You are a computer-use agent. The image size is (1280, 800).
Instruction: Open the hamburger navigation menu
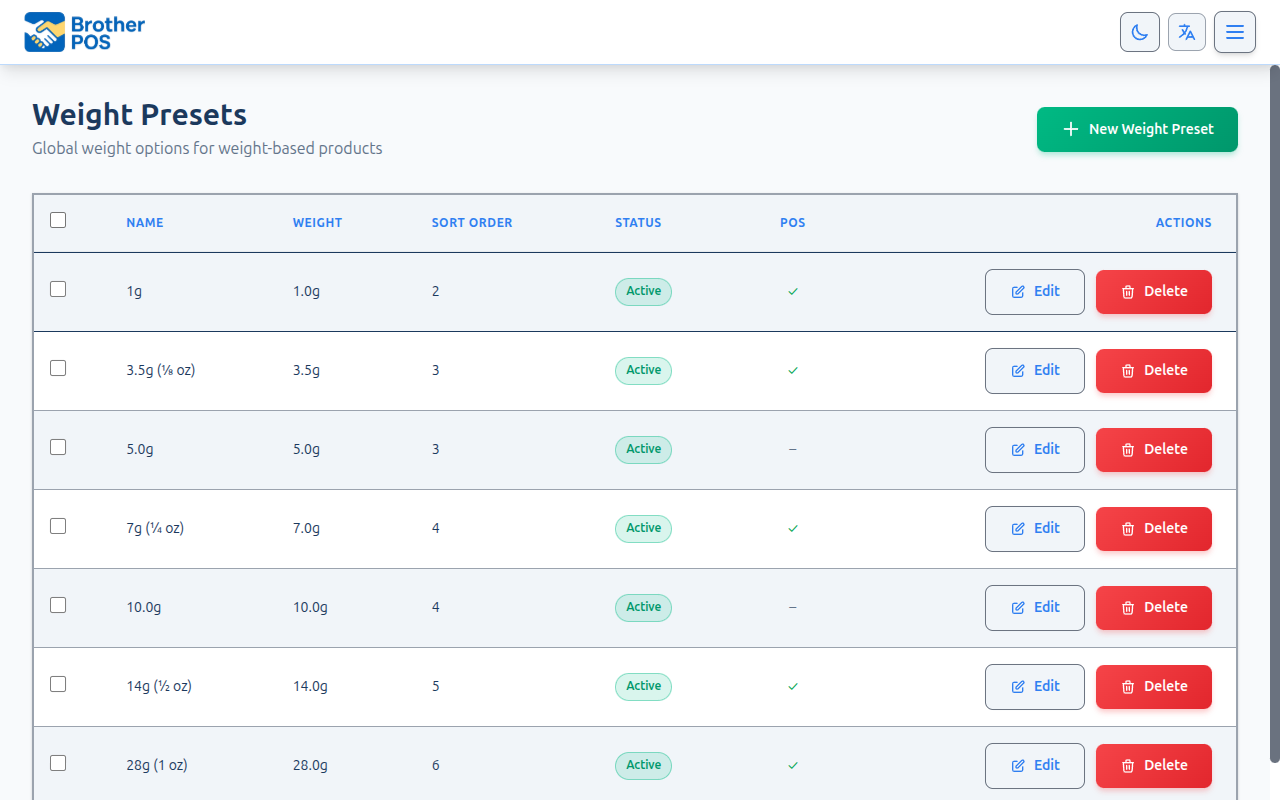click(x=1234, y=31)
